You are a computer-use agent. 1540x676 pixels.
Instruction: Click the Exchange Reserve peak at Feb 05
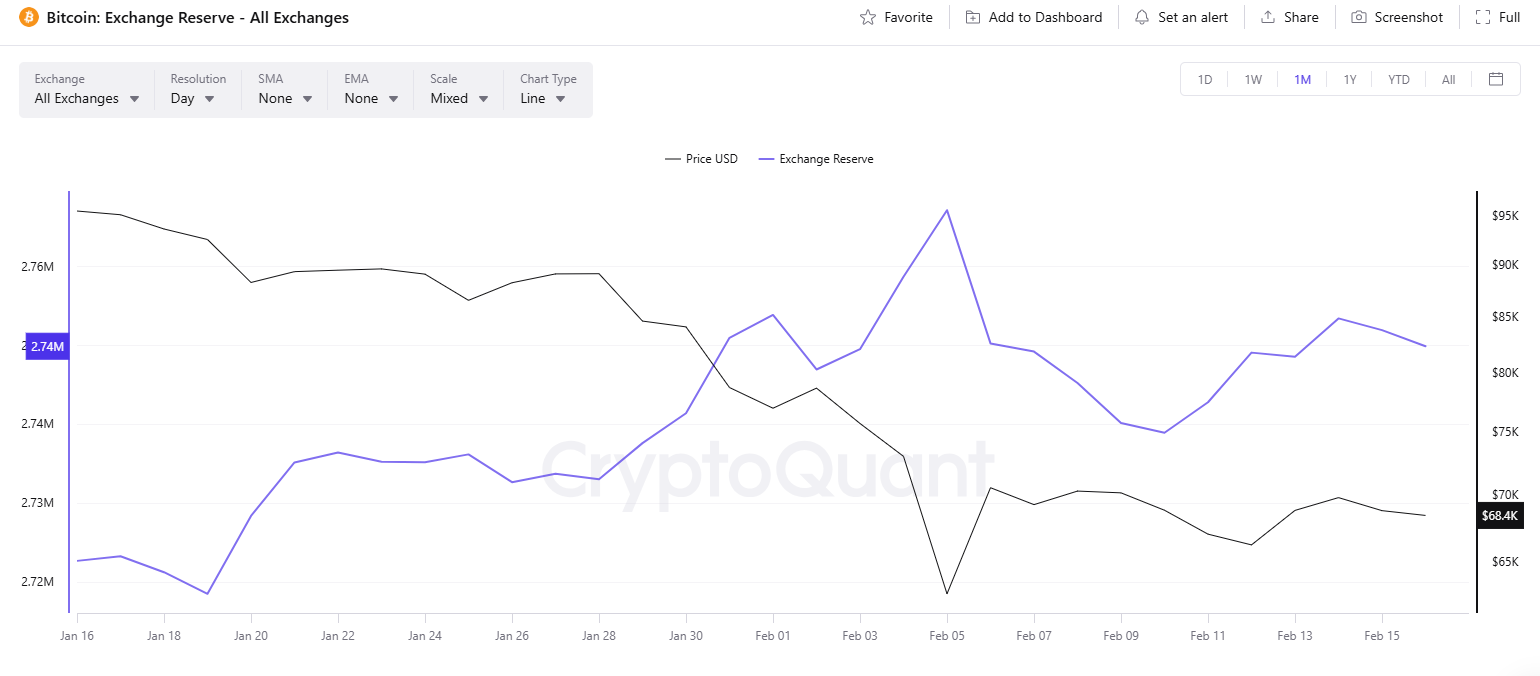click(x=947, y=210)
